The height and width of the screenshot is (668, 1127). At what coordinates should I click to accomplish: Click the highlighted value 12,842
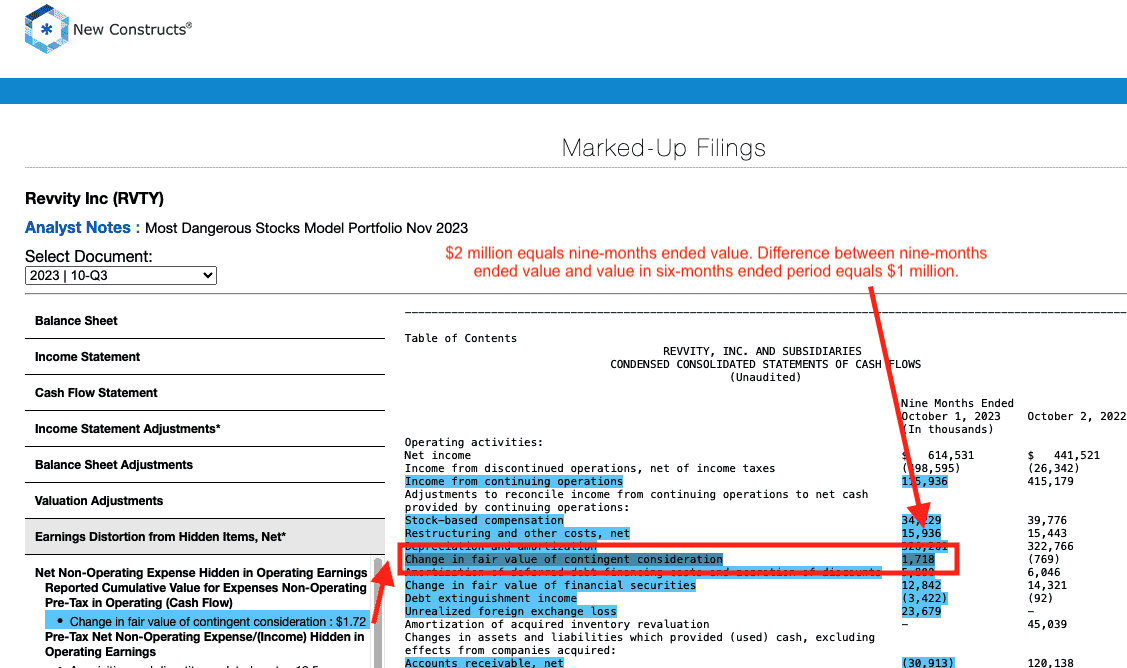[921, 585]
